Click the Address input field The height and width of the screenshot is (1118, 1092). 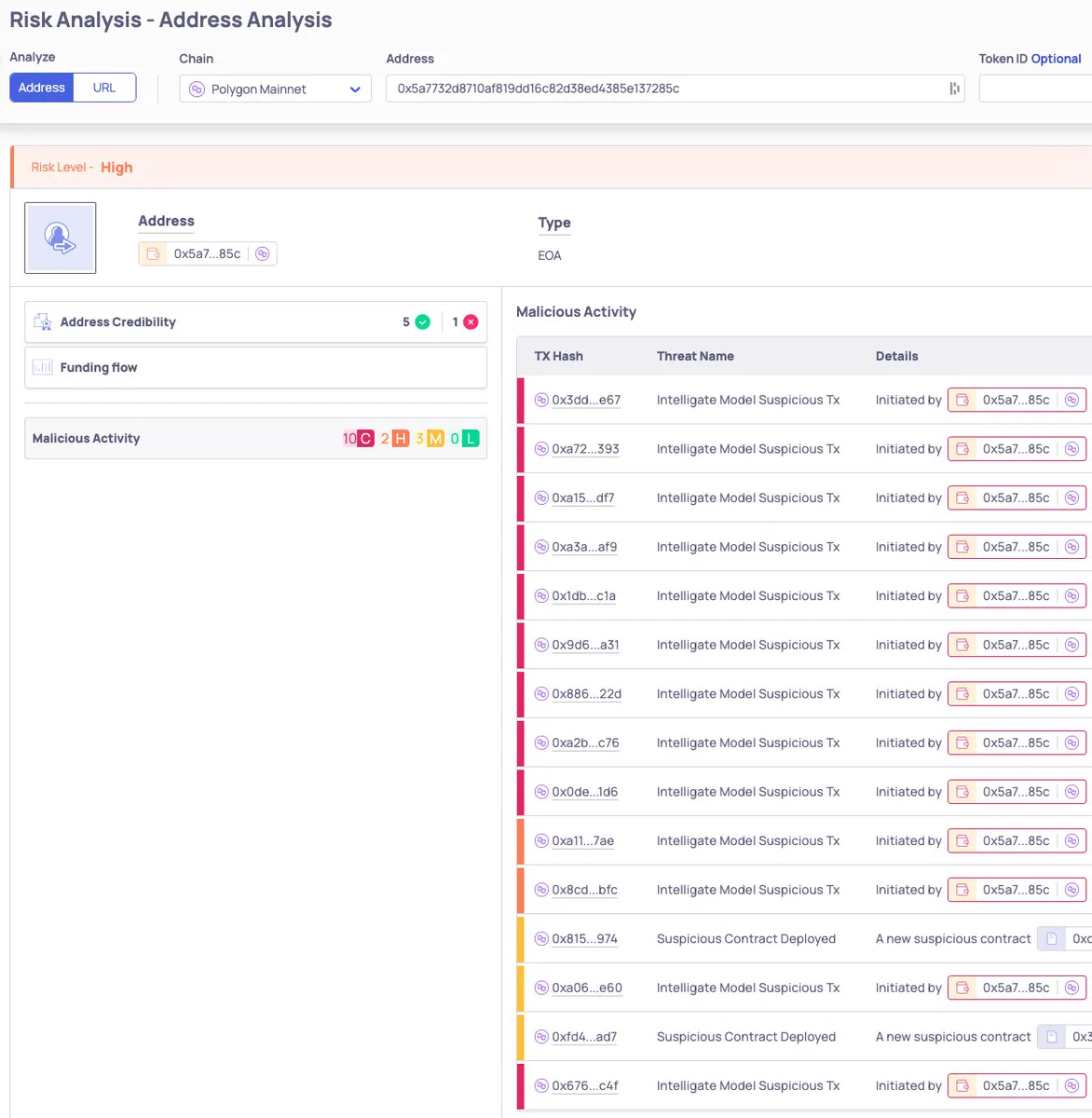676,89
